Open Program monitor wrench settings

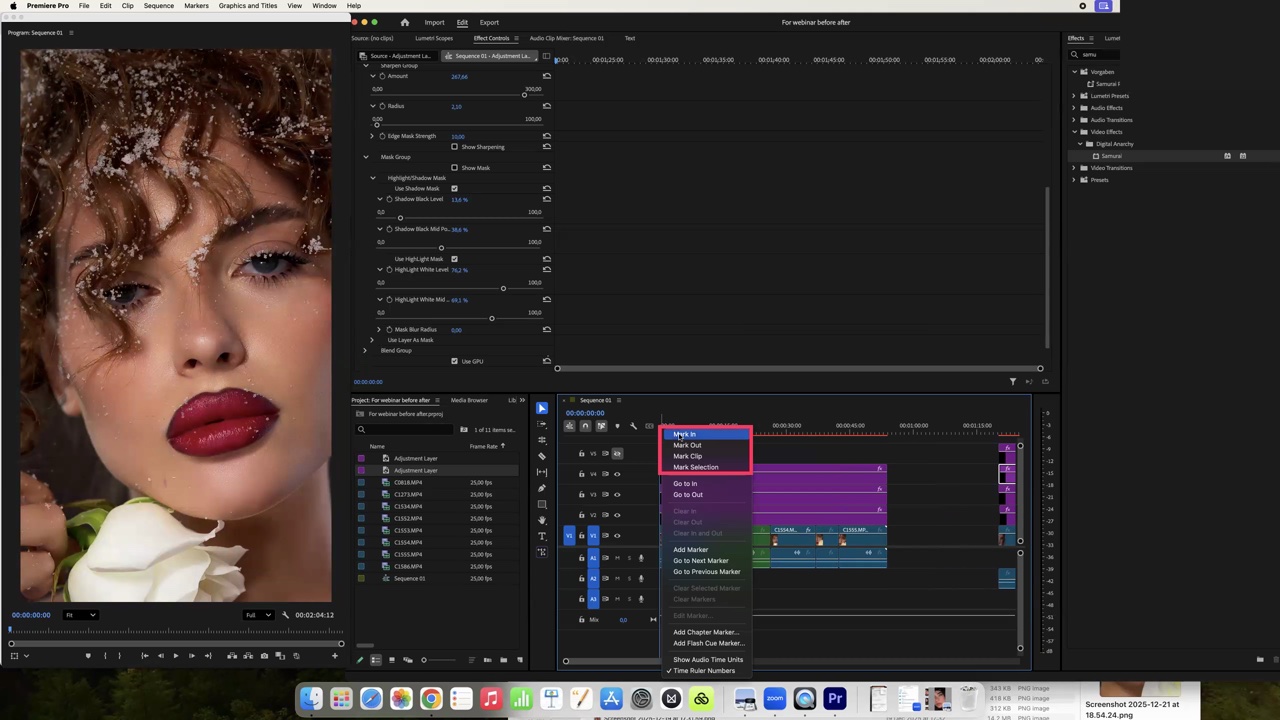285,615
